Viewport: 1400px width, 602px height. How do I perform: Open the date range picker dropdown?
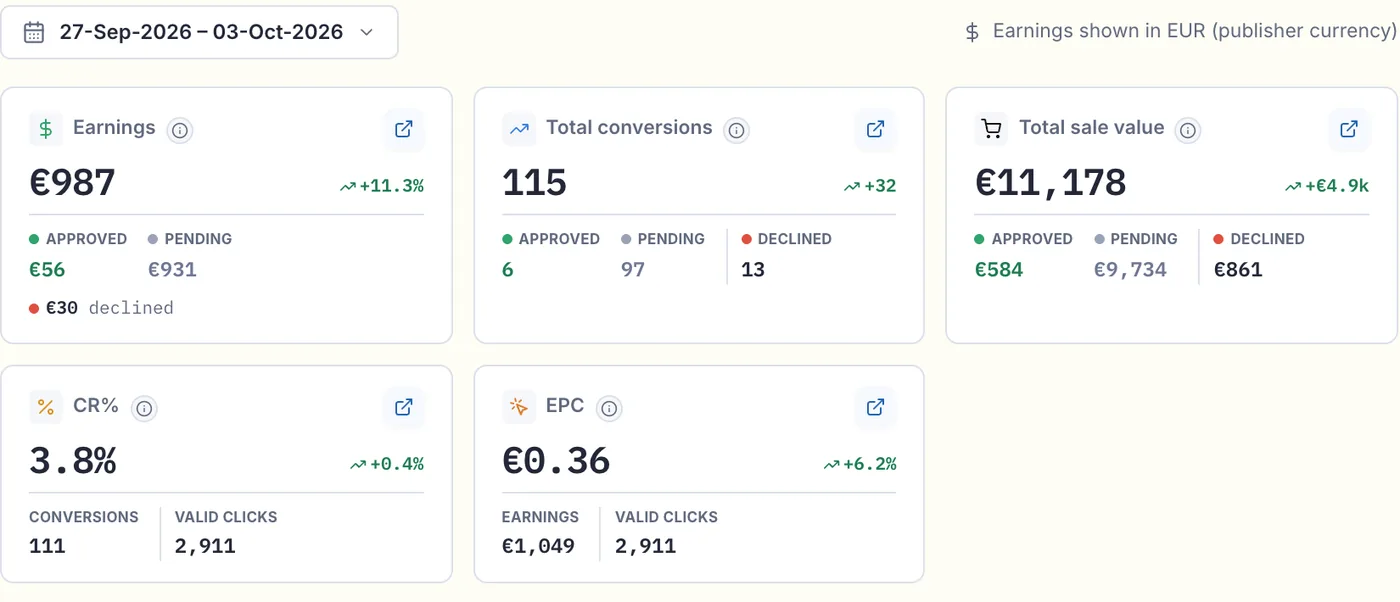pyautogui.click(x=199, y=32)
